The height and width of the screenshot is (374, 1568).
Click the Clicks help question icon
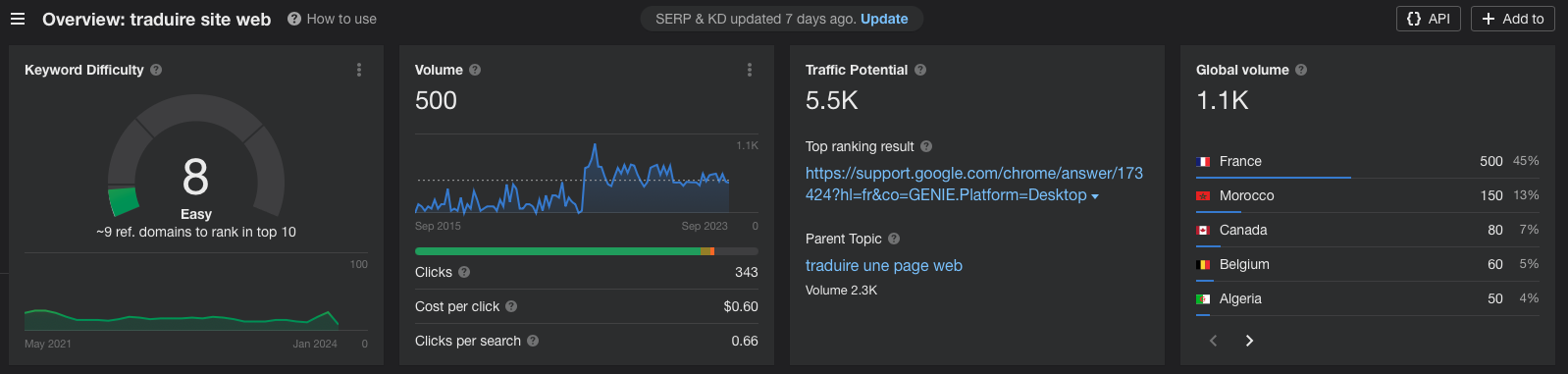pyautogui.click(x=464, y=272)
